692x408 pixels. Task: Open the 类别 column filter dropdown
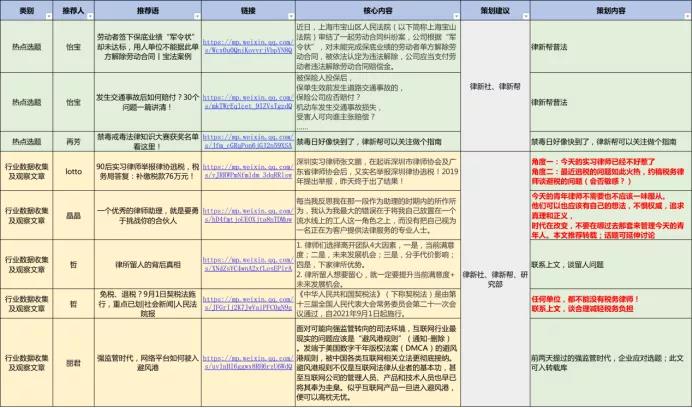click(x=49, y=16)
